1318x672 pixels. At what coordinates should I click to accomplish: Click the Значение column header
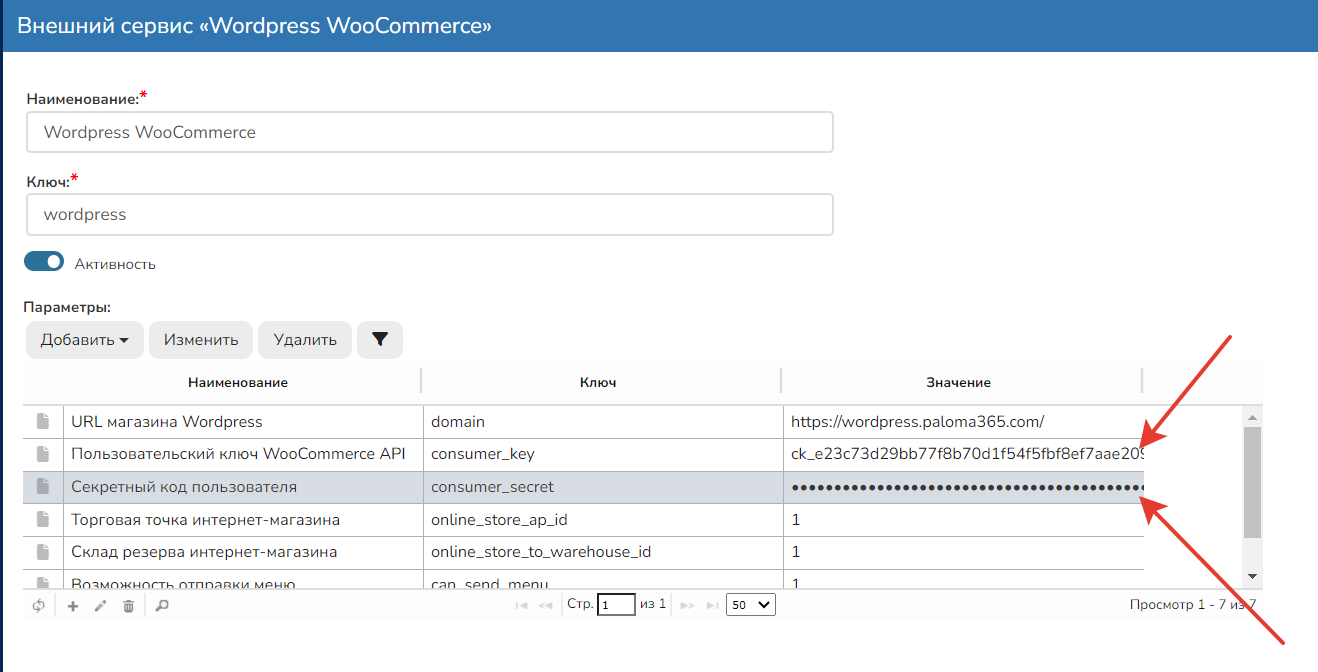coord(957,382)
